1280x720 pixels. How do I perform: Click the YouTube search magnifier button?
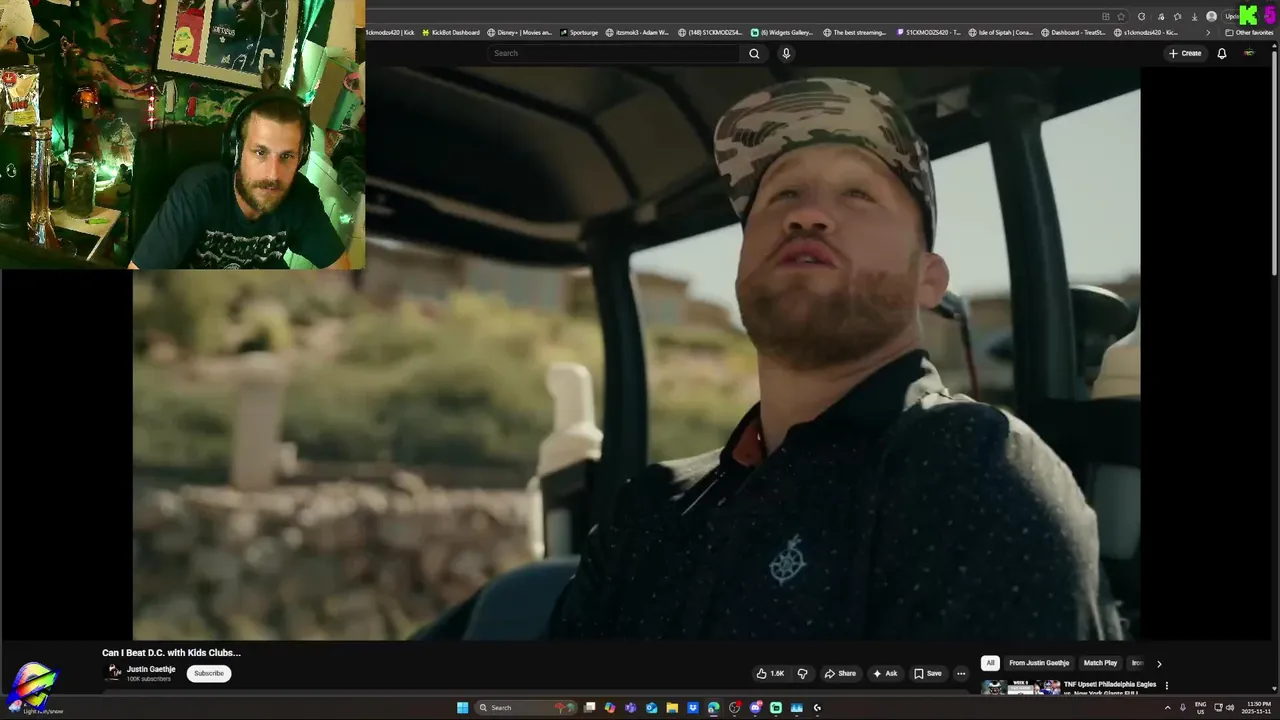pos(754,53)
